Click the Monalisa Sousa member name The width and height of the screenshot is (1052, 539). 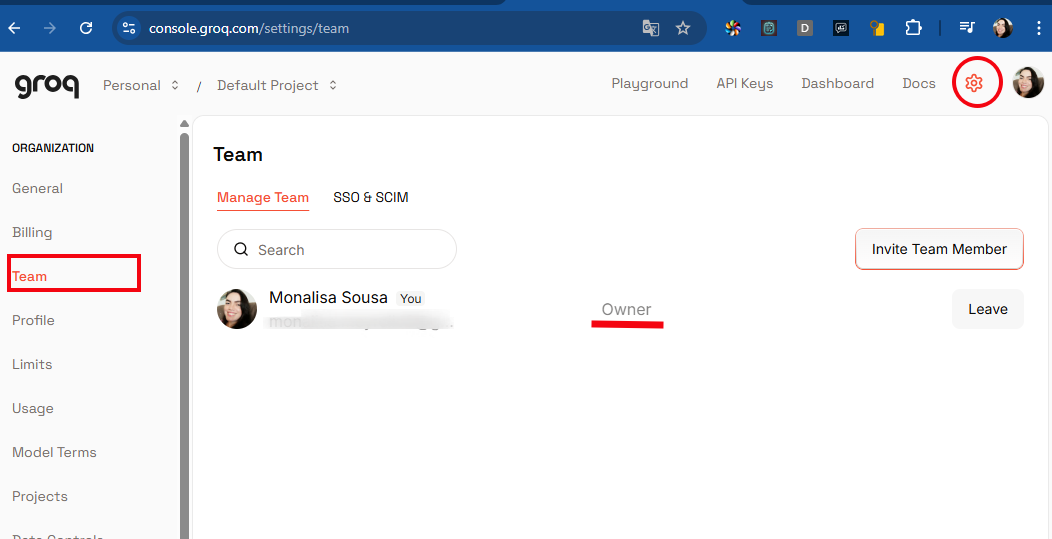pyautogui.click(x=328, y=297)
